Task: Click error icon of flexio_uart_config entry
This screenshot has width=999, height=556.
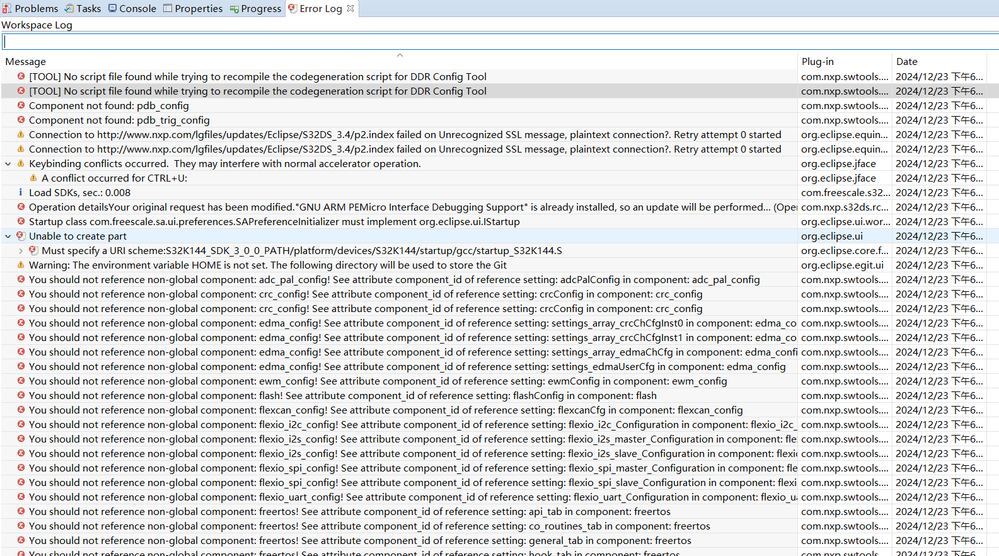Action: (x=20, y=497)
